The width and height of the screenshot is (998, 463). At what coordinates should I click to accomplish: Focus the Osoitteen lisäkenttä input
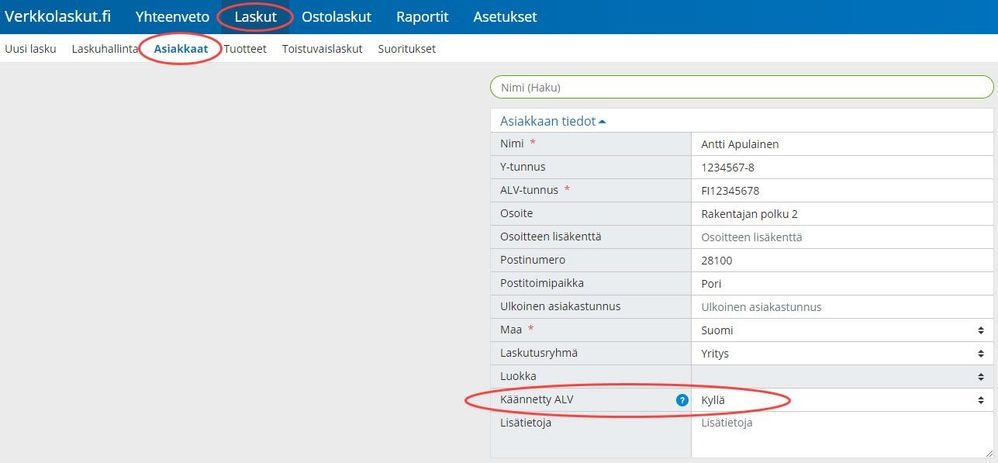(x=843, y=238)
